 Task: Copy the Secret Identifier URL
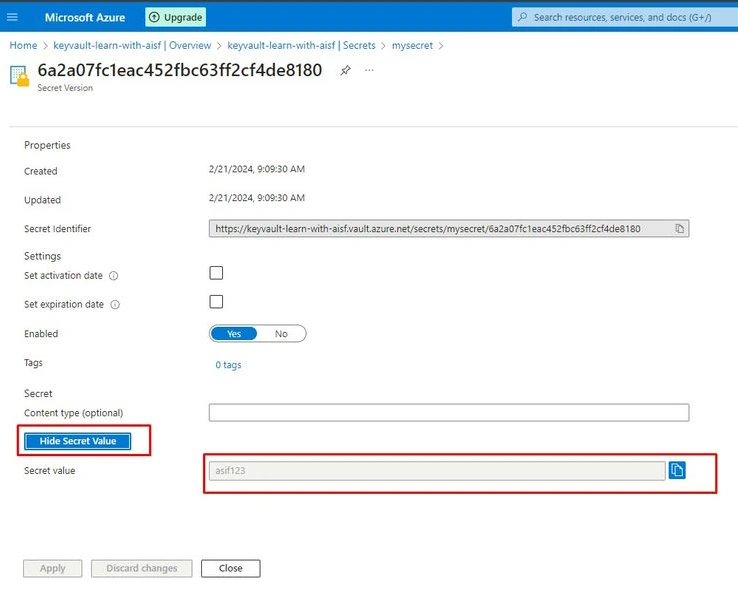coord(679,229)
